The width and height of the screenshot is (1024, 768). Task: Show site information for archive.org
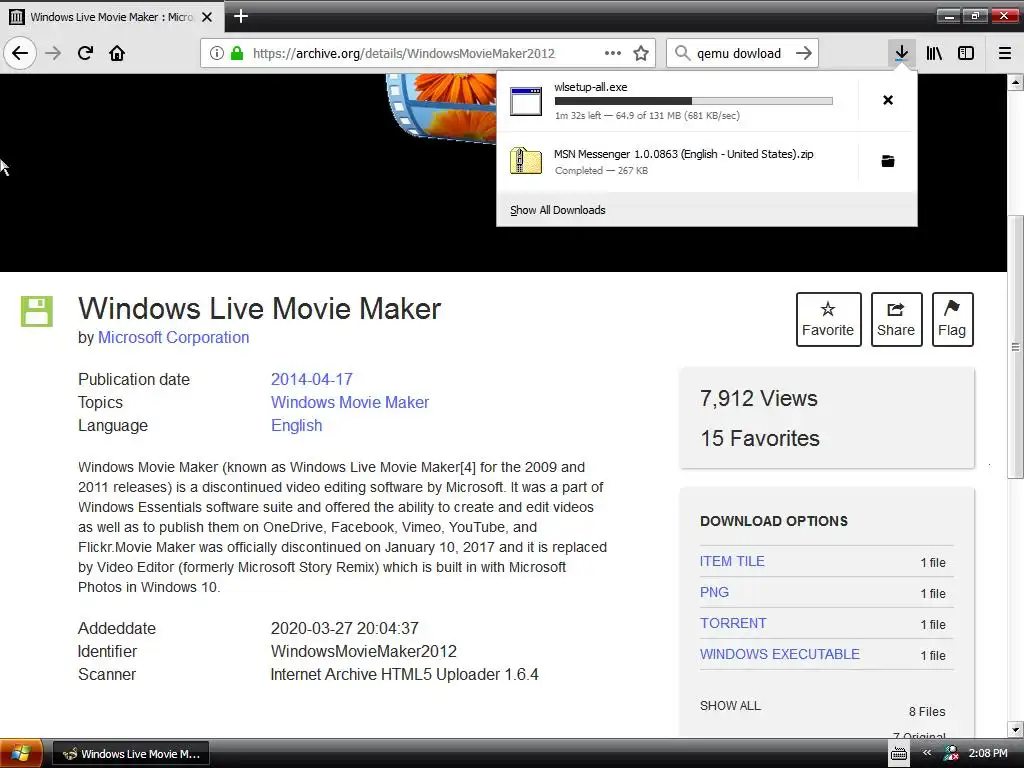(x=216, y=53)
